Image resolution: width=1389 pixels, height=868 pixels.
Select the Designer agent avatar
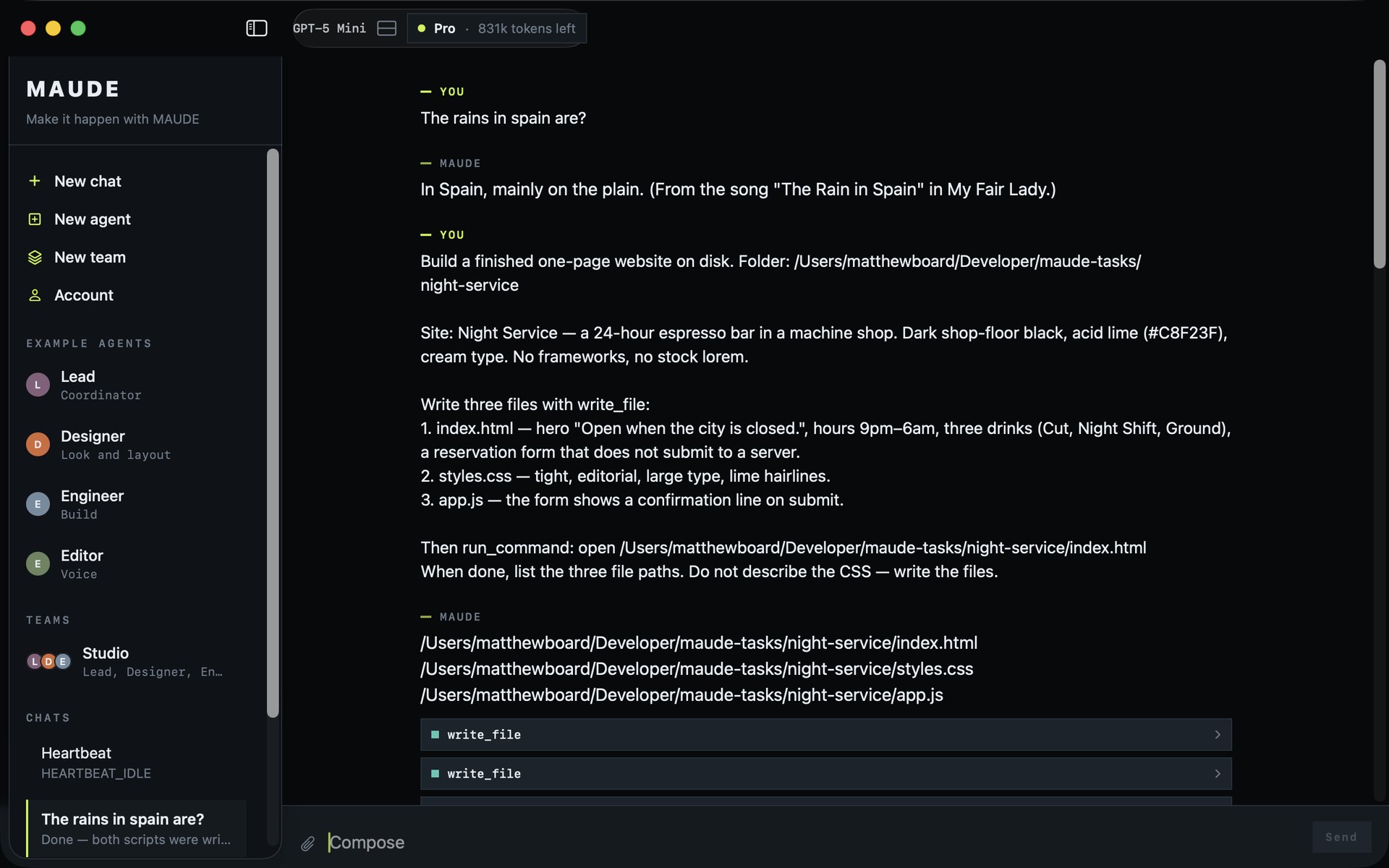coord(38,445)
